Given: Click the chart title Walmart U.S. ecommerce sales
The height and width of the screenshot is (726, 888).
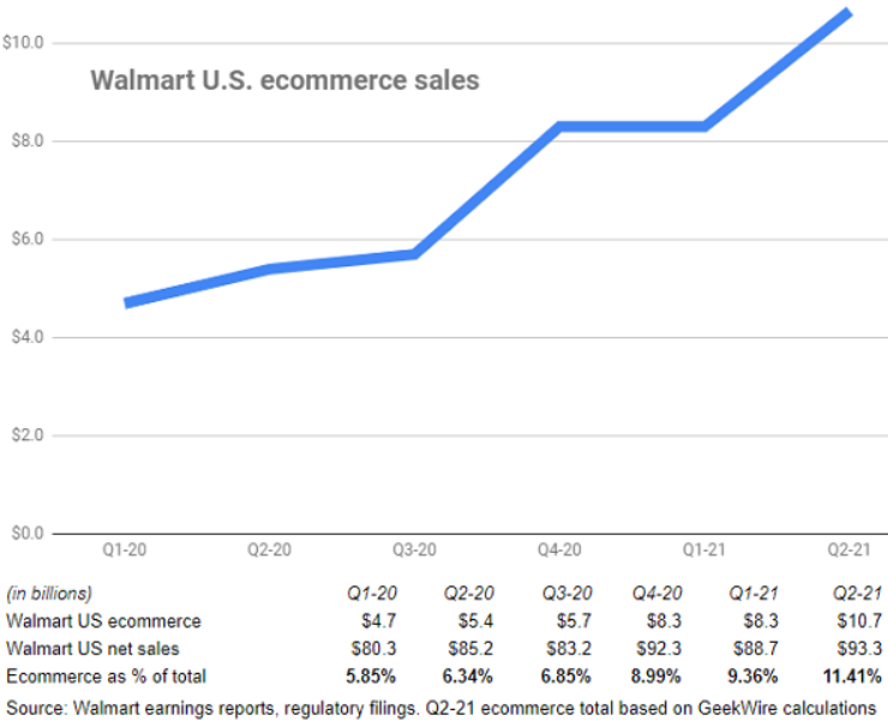Looking at the screenshot, I should coord(285,80).
